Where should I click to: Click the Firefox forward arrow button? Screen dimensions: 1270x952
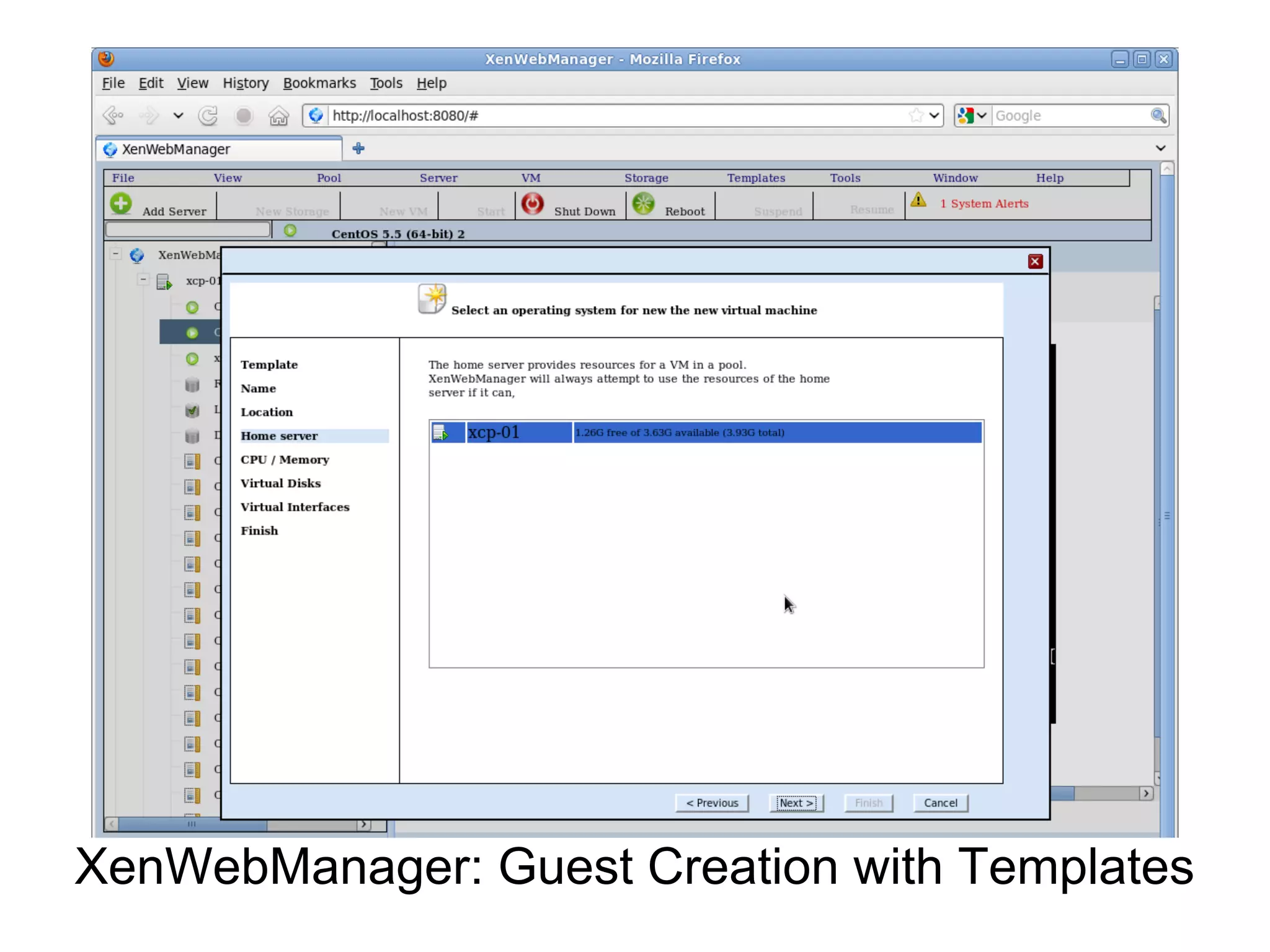pos(149,116)
